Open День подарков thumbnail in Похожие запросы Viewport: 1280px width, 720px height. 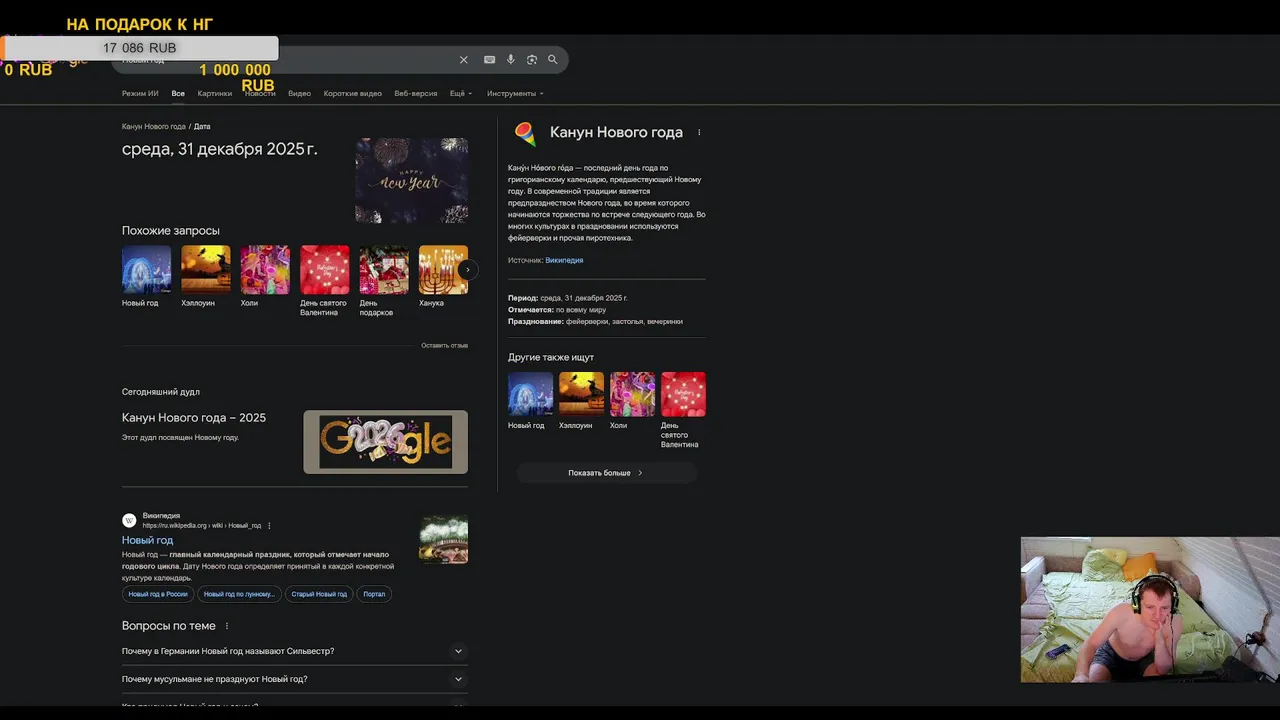[x=384, y=270]
